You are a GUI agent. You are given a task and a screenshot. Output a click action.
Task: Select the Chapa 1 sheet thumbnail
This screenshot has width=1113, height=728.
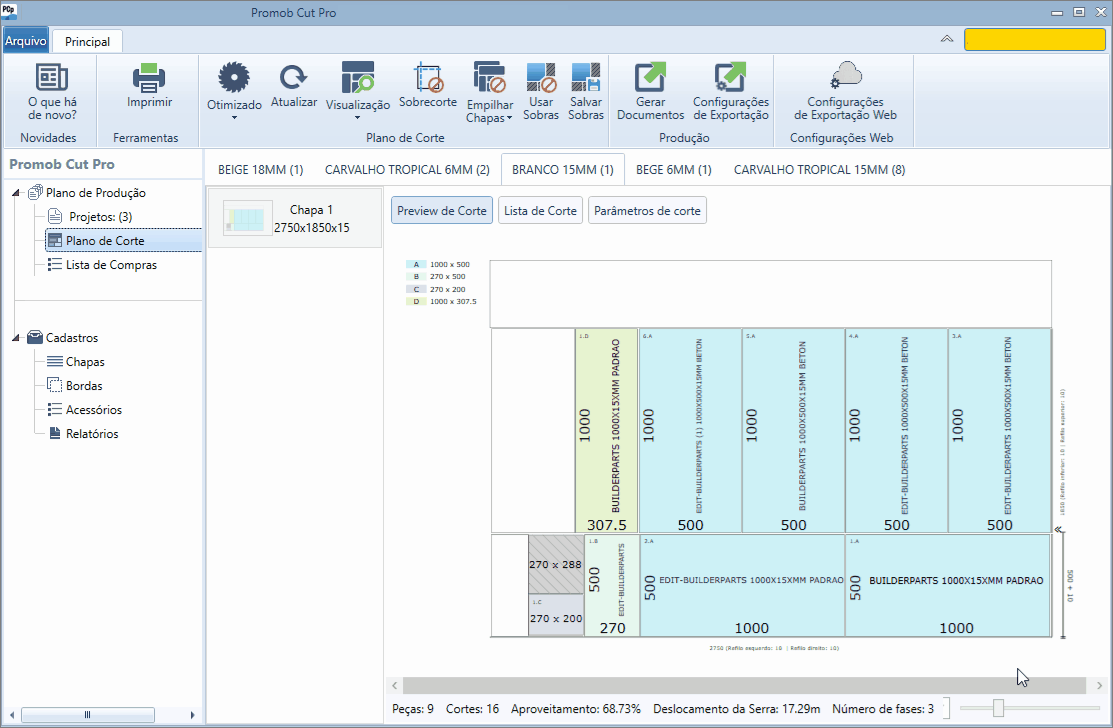(x=295, y=218)
